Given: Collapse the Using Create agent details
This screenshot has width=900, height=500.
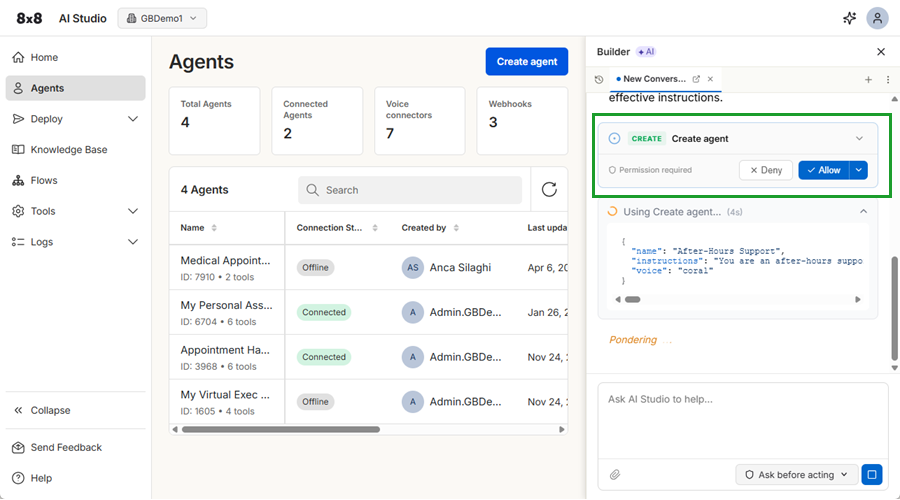Looking at the screenshot, I should tap(863, 212).
